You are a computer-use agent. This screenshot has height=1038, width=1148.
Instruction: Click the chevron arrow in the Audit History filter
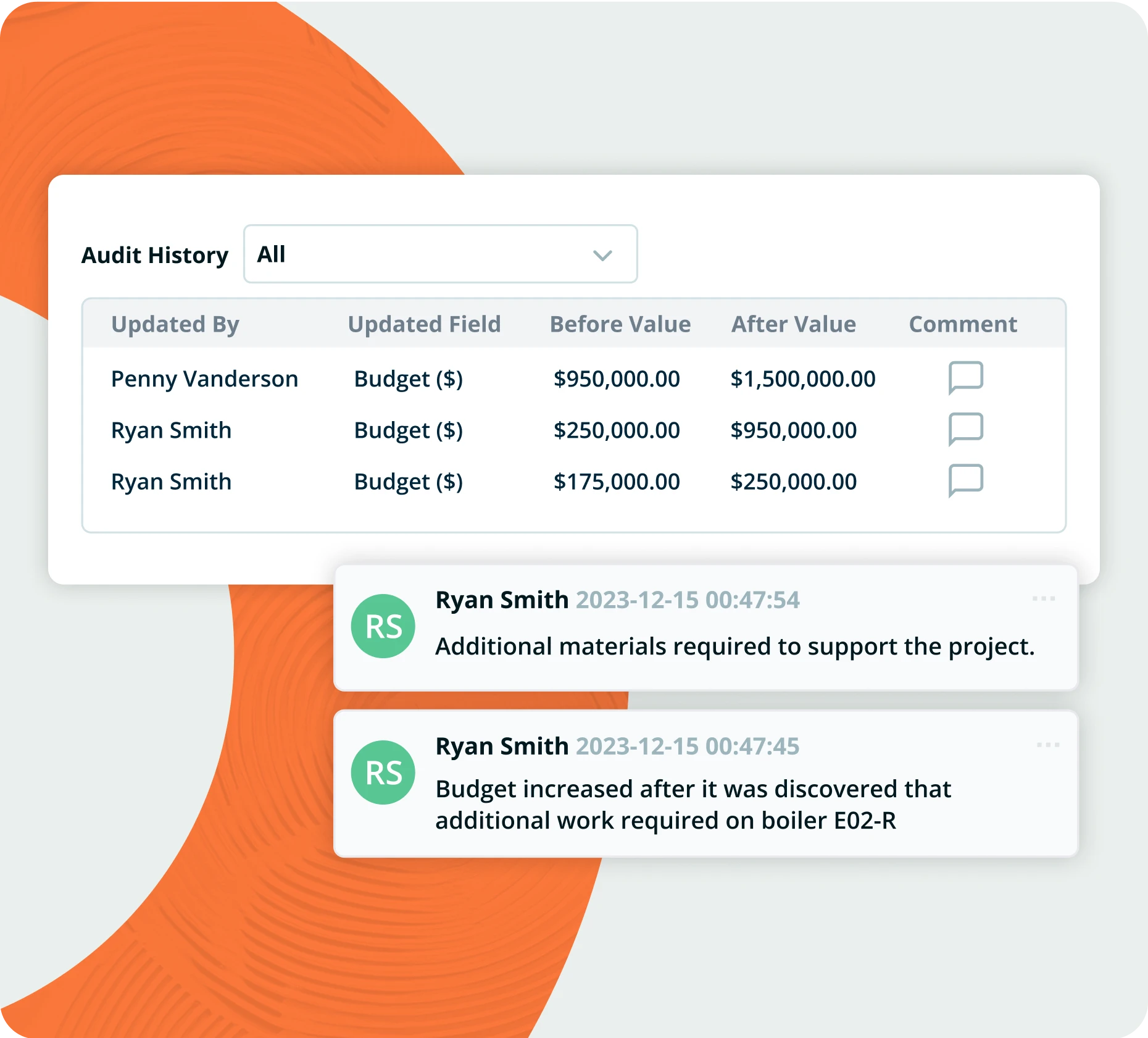(x=602, y=255)
